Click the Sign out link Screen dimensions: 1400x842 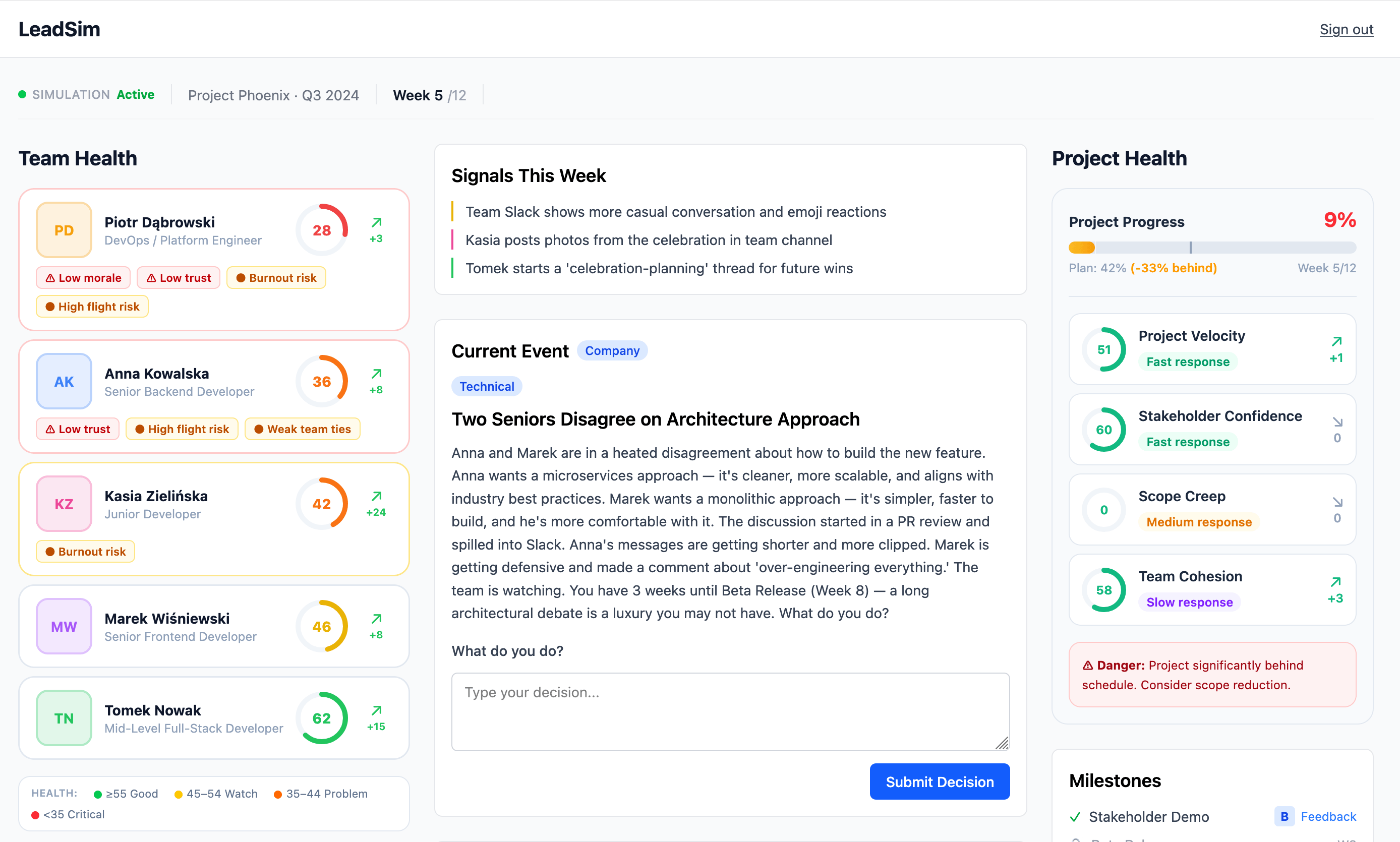click(x=1346, y=30)
